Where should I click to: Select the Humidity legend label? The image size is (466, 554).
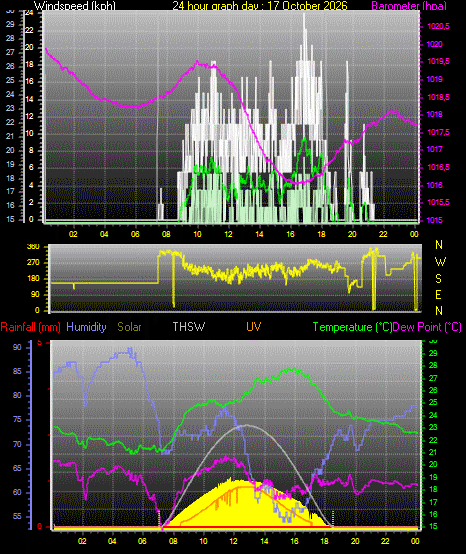[x=86, y=327]
